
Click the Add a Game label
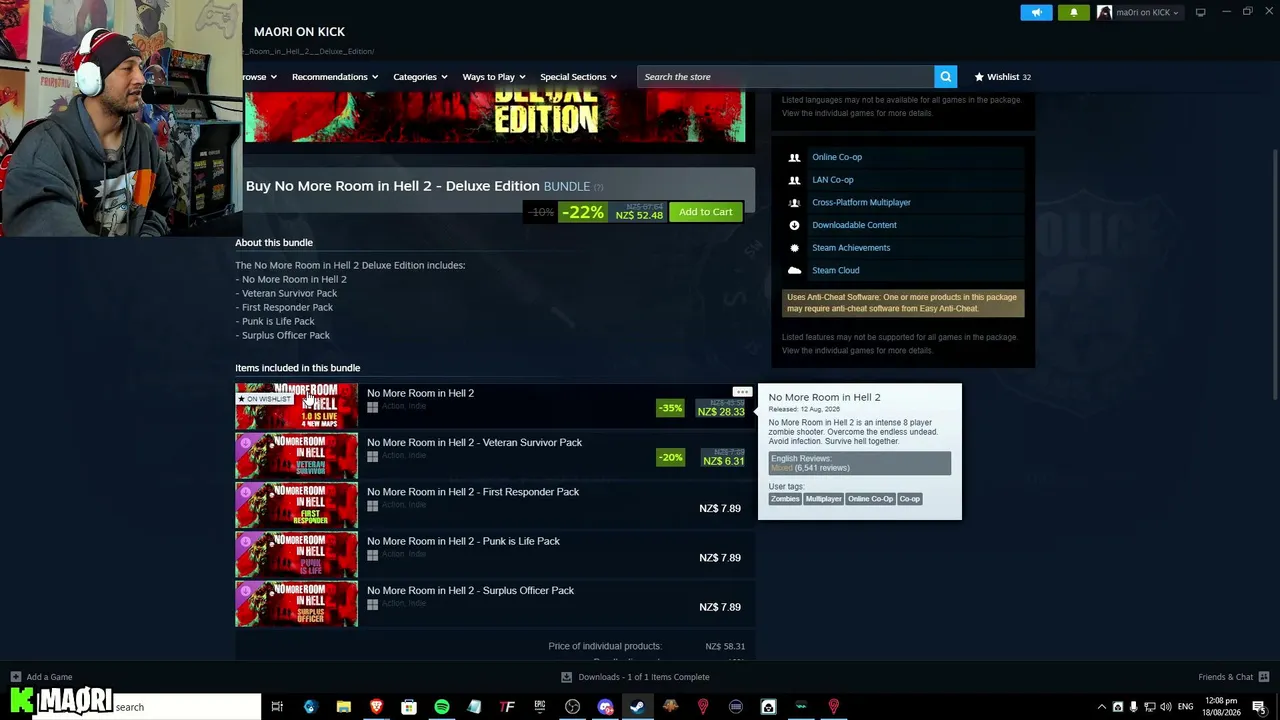[49, 677]
